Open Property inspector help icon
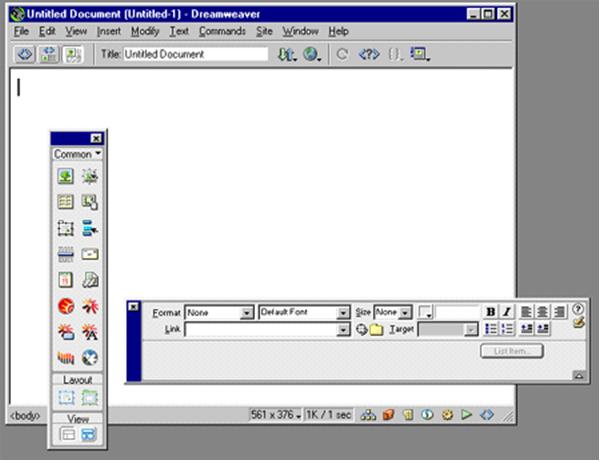This screenshot has width=600, height=461. click(578, 308)
